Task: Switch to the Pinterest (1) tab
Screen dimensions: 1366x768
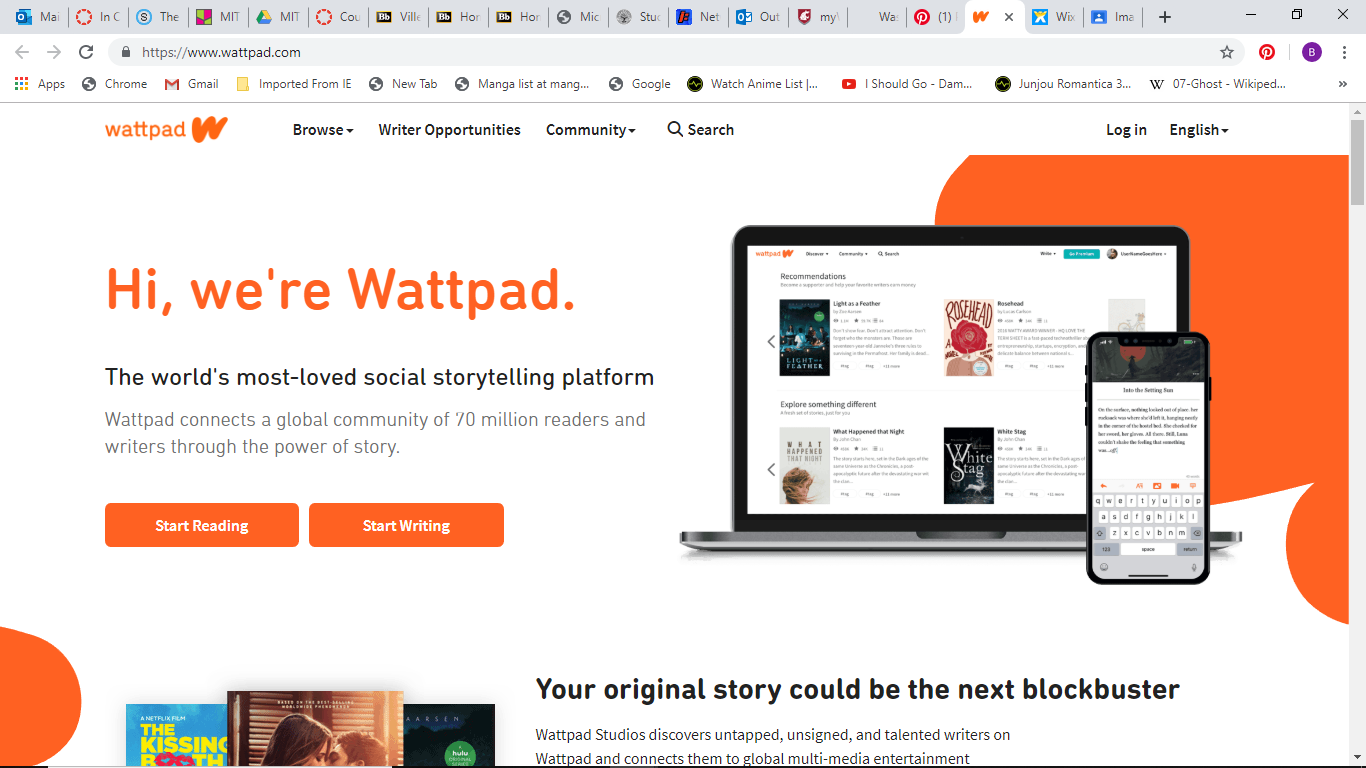Action: click(935, 17)
